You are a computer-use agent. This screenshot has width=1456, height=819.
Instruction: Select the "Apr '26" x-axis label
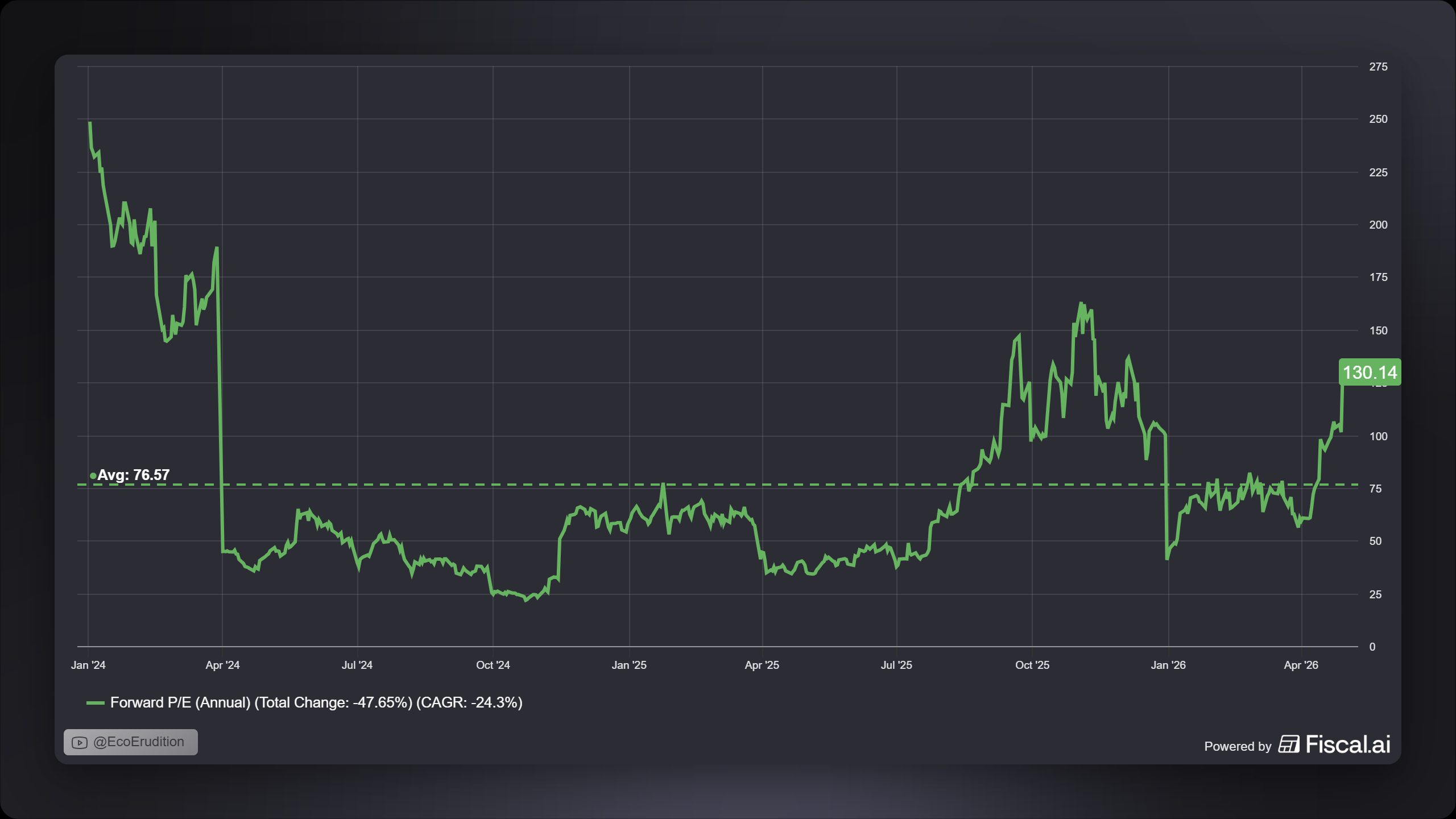pos(1301,665)
